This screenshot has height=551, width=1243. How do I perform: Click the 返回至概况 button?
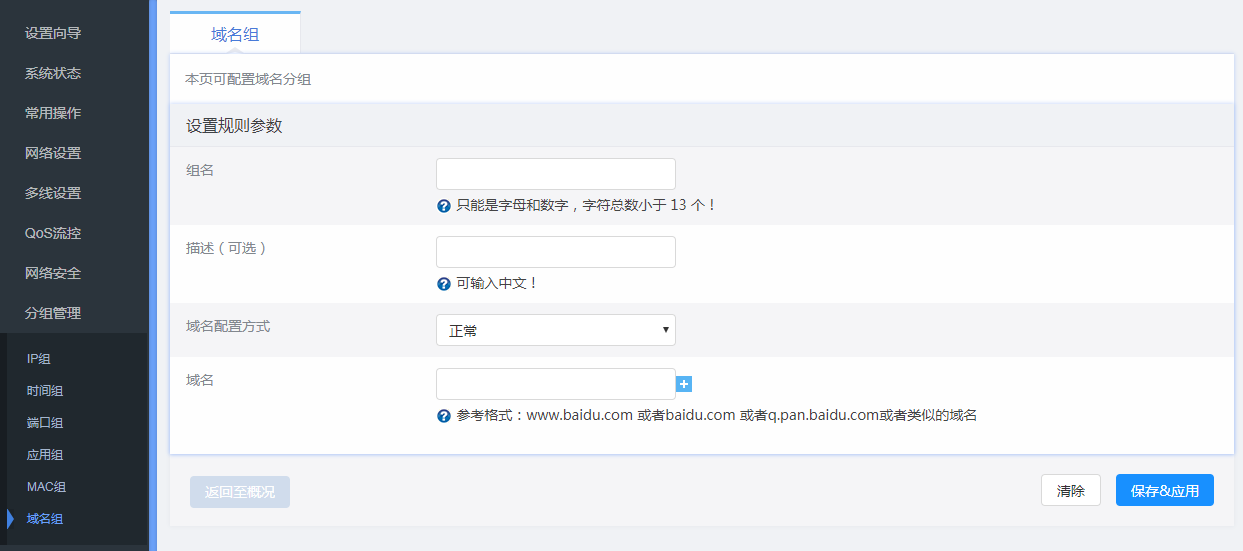(x=240, y=492)
